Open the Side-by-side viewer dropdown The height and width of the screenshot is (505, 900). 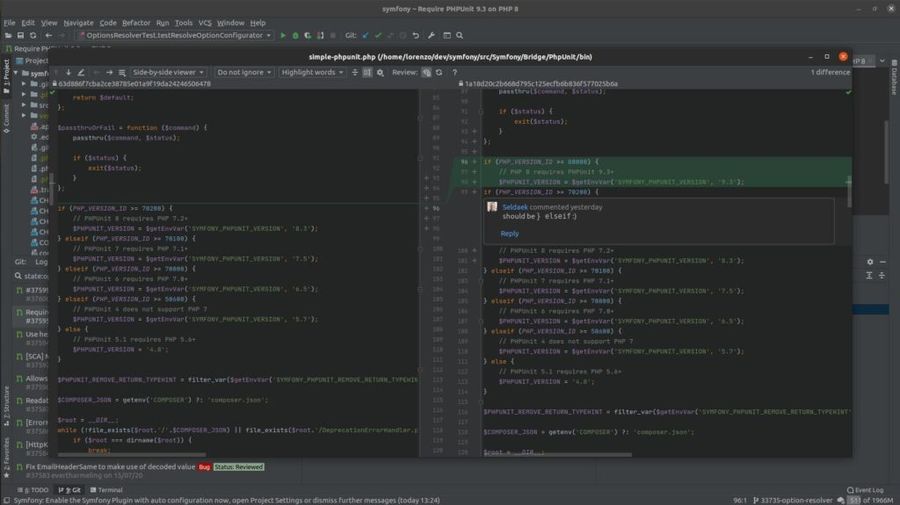pyautogui.click(x=169, y=72)
